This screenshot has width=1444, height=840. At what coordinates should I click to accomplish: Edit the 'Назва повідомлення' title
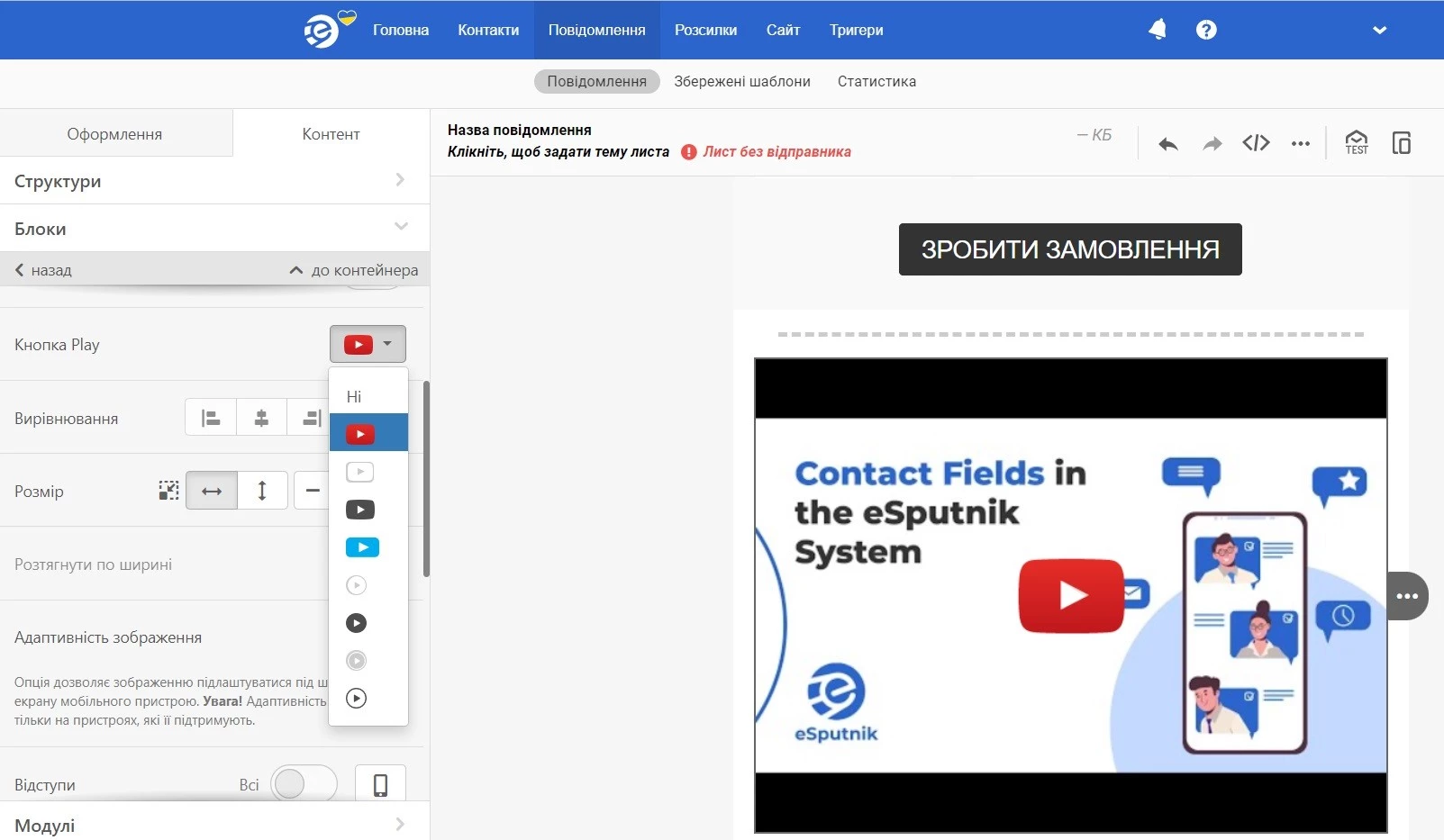pos(520,130)
